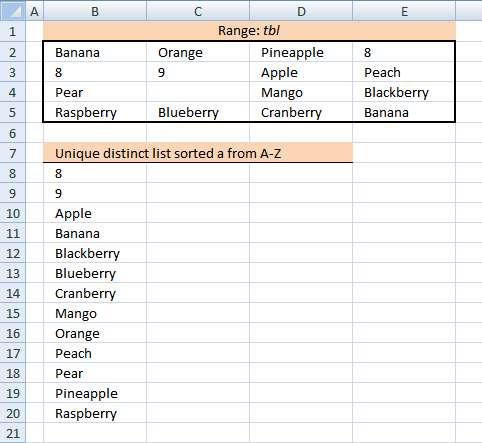
Task: Select column A header
Action: [x=34, y=11]
